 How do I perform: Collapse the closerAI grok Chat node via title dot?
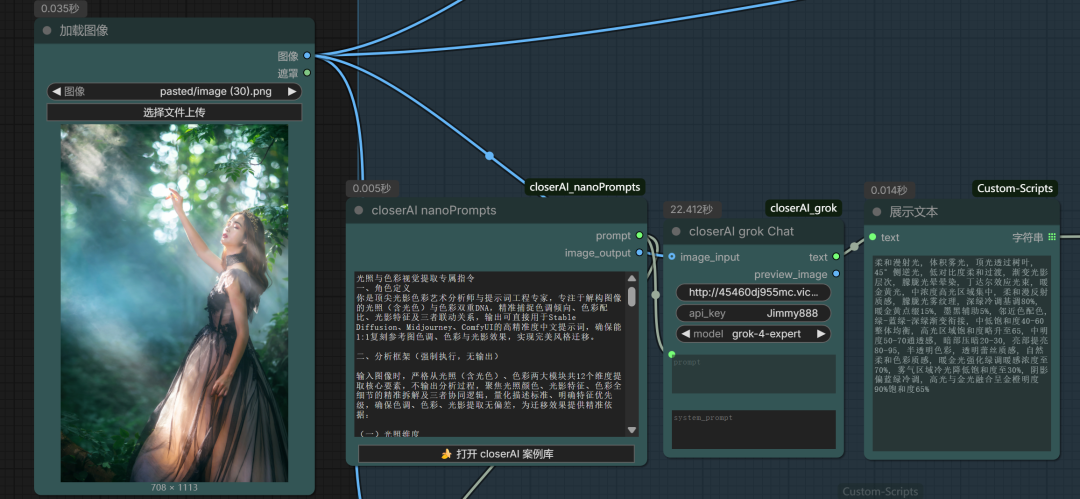pos(676,232)
